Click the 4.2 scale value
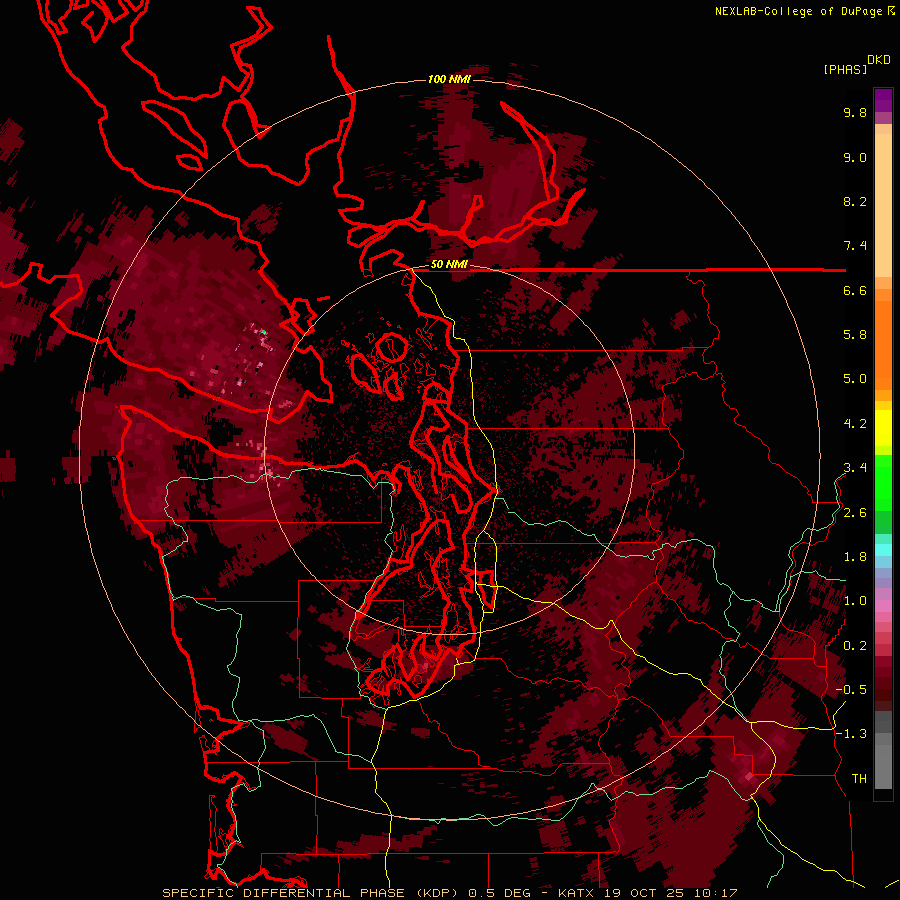Image resolution: width=900 pixels, height=900 pixels. pos(855,424)
